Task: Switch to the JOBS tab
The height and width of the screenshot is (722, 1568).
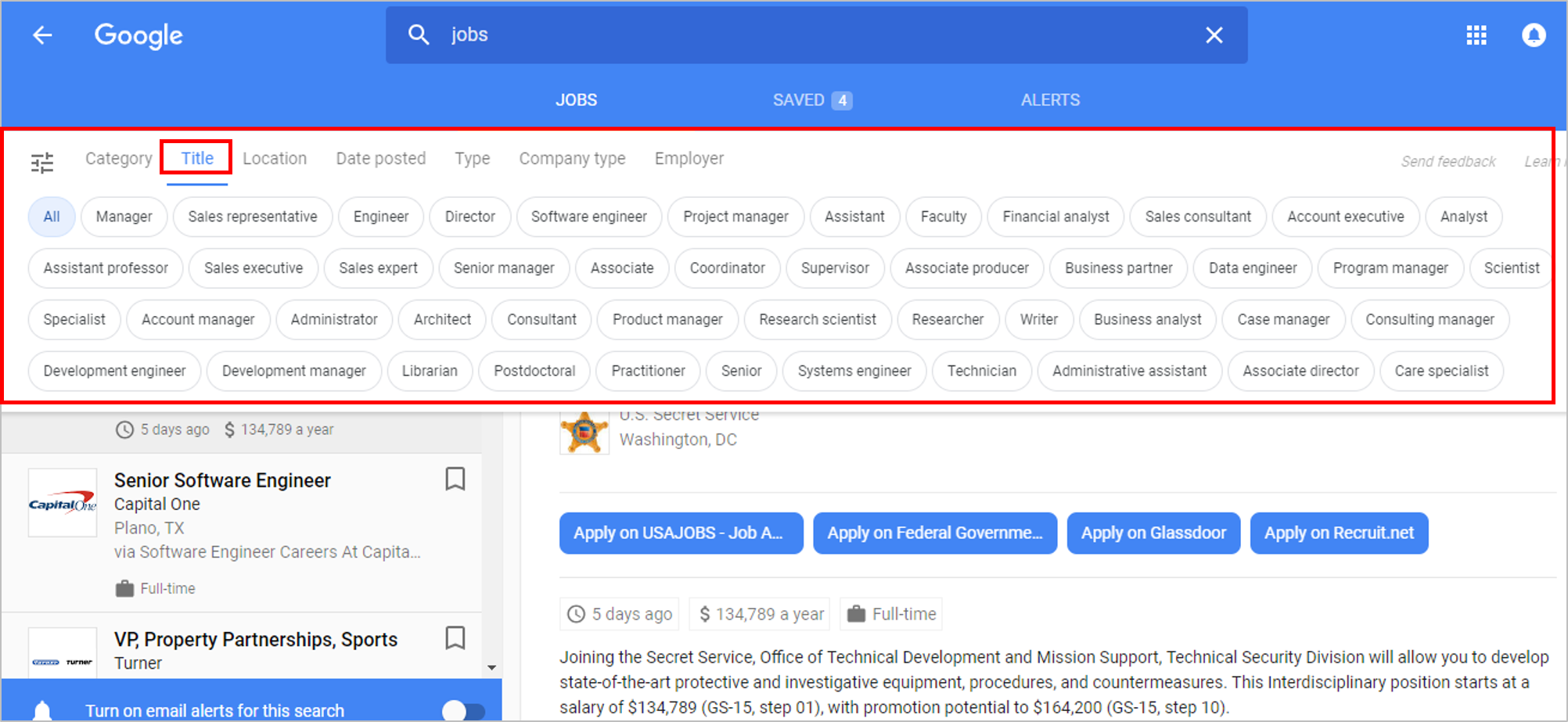Action: pyautogui.click(x=577, y=100)
